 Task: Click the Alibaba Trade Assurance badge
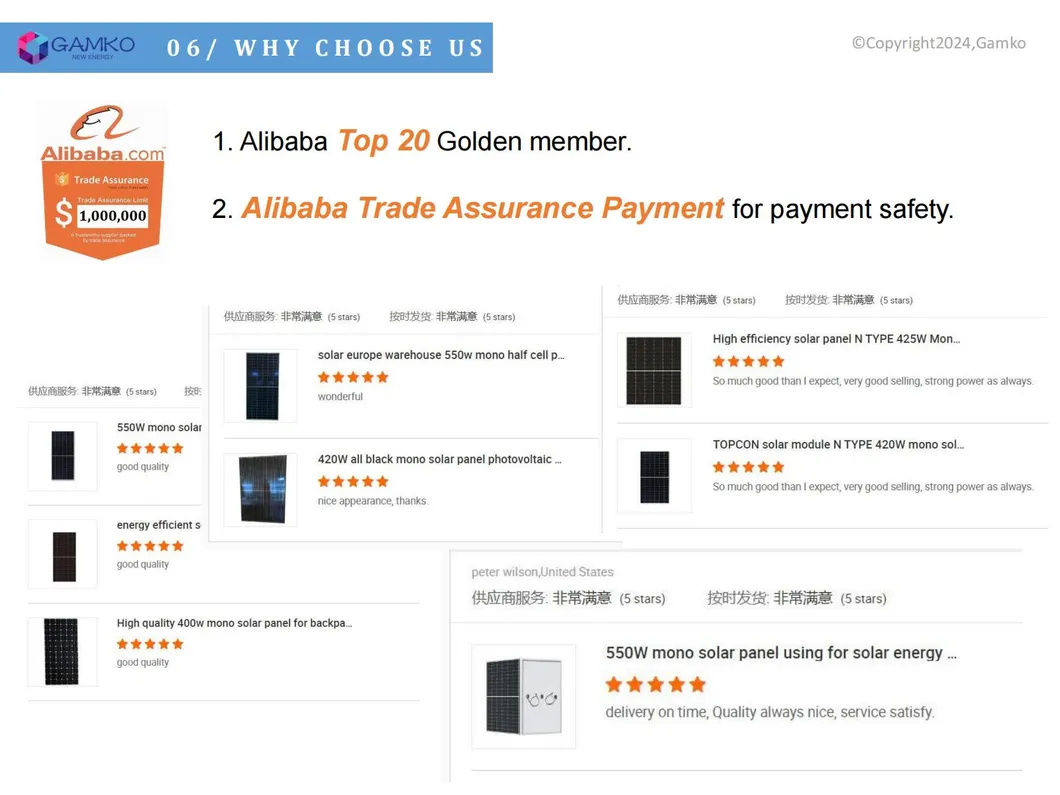101,182
